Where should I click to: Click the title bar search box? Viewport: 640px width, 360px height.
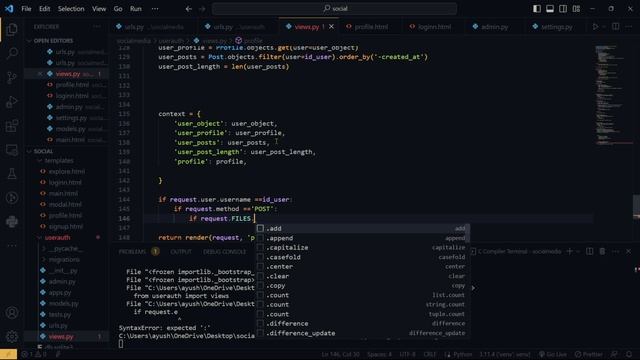[x=334, y=9]
